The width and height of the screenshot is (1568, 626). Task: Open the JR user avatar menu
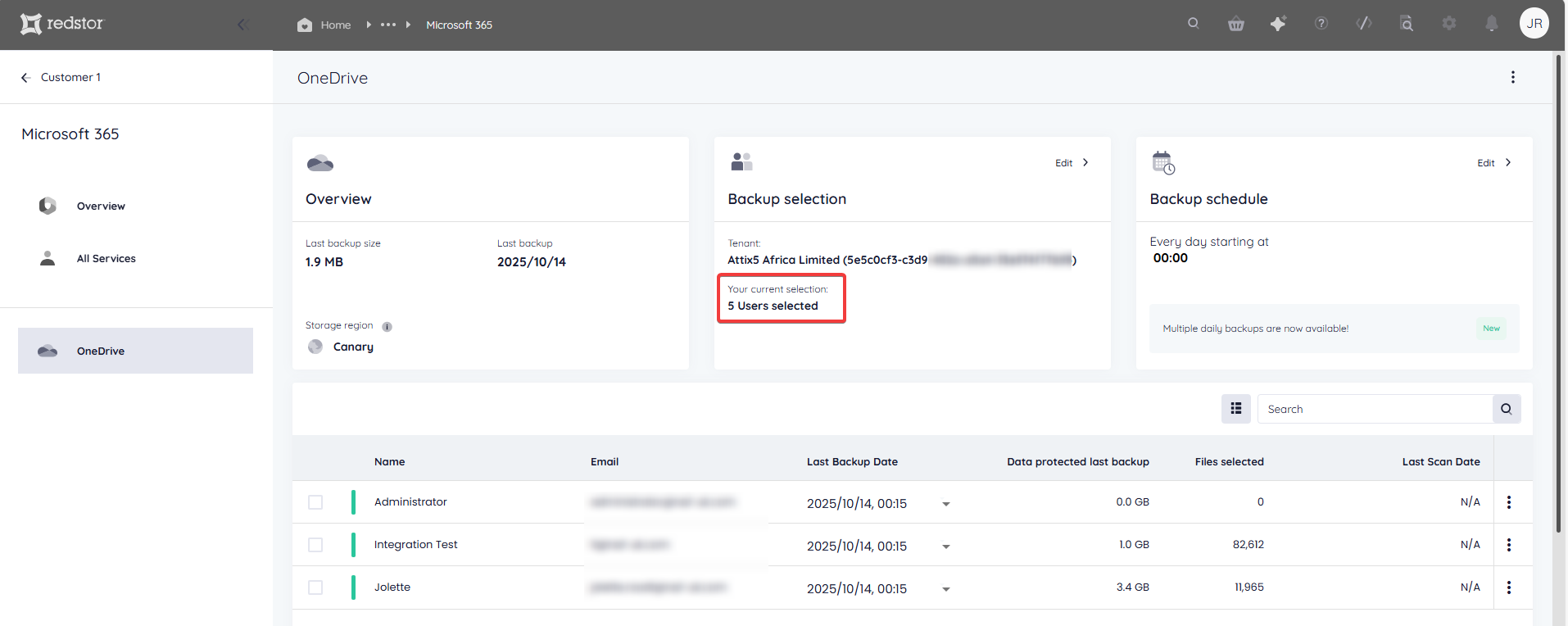(1534, 24)
